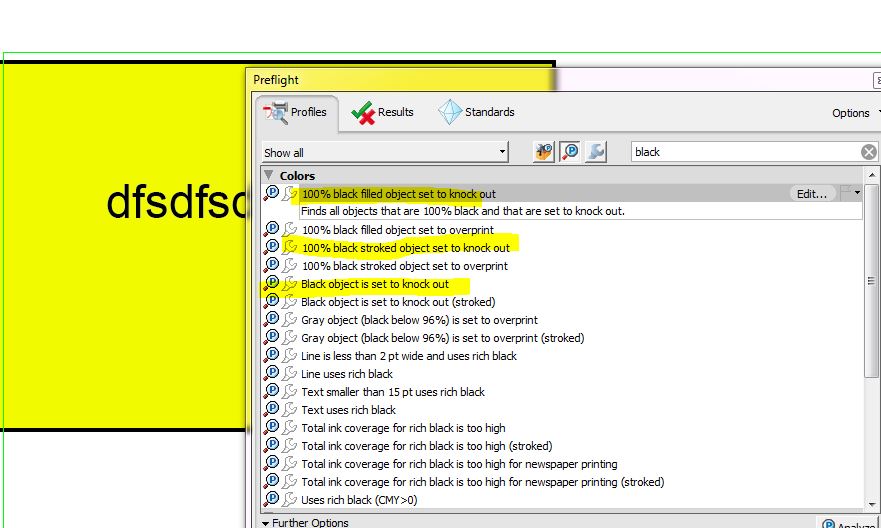Toggle the select profiles toolbar icon
Screen dimensions: 881x528
pos(543,152)
